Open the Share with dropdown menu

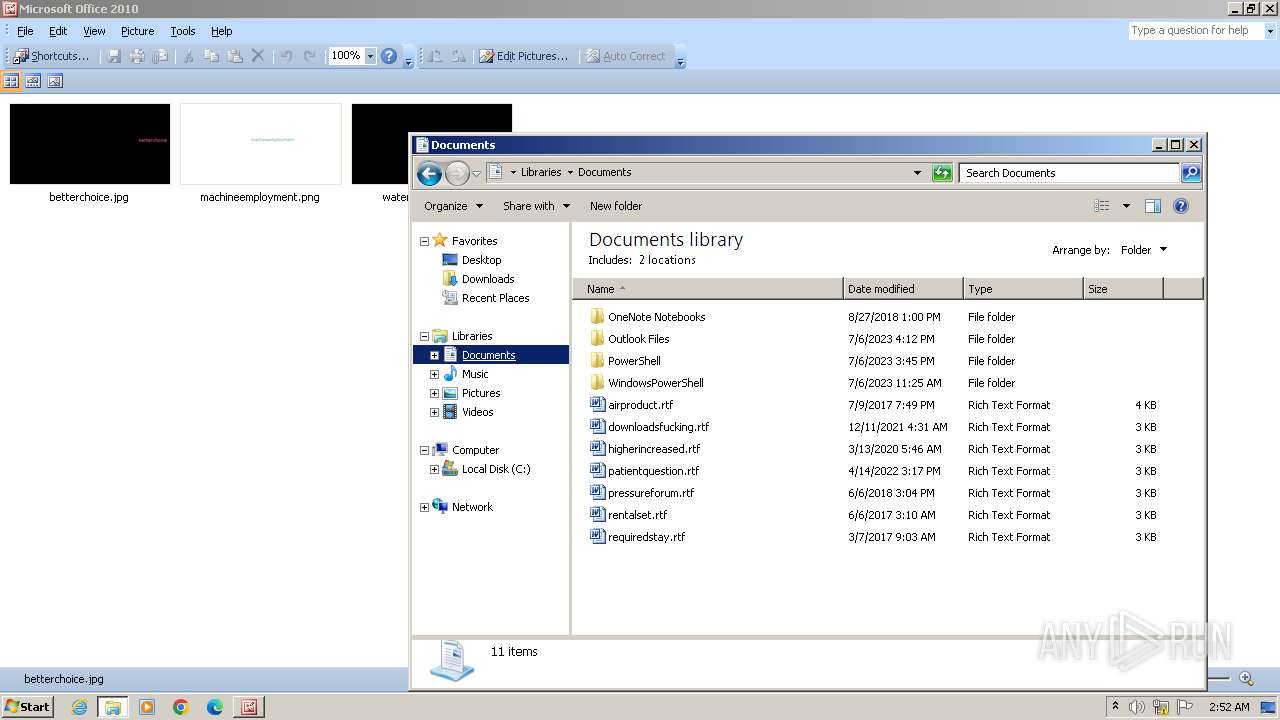point(536,206)
